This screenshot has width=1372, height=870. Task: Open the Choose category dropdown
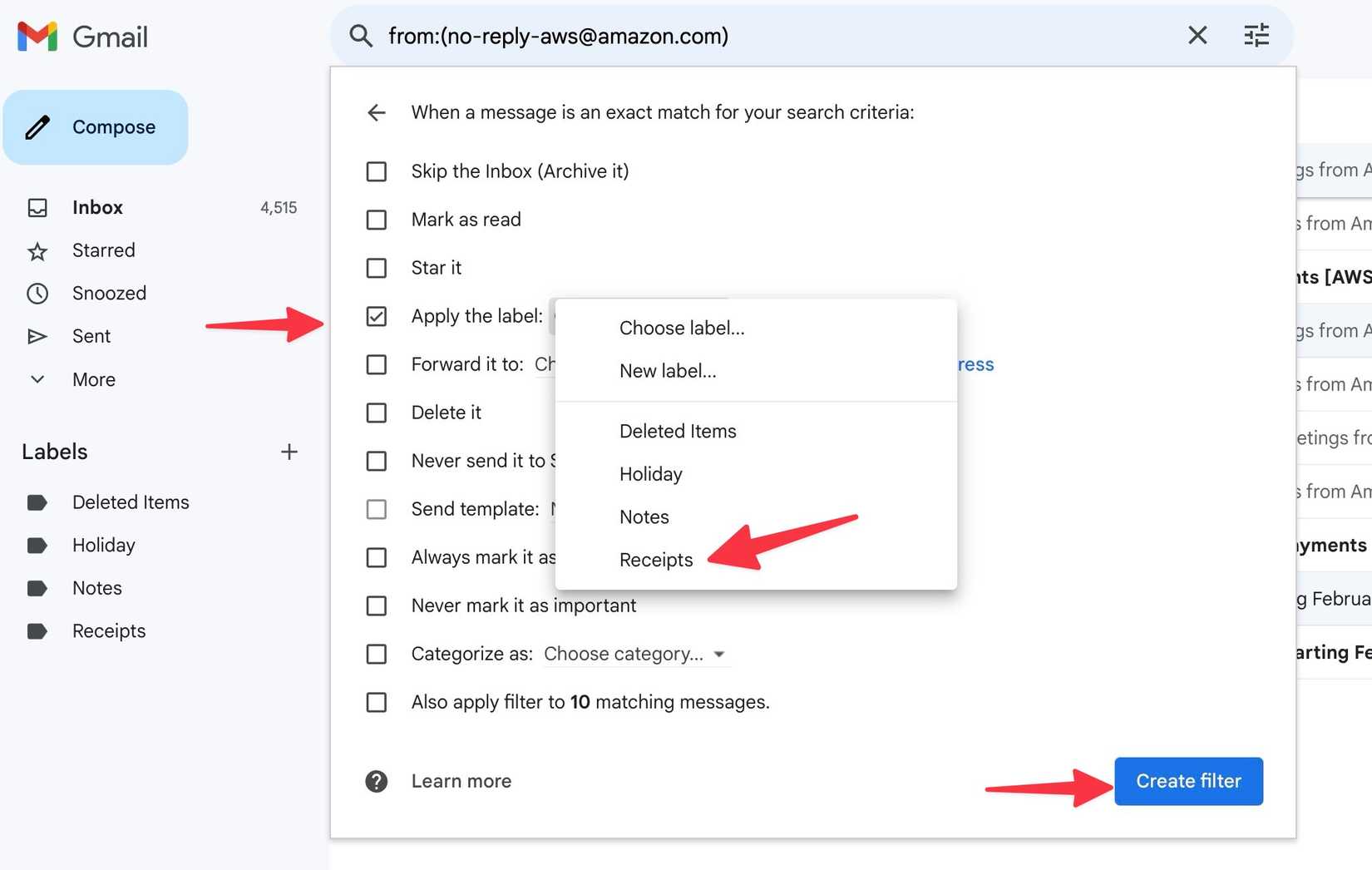[x=634, y=654]
